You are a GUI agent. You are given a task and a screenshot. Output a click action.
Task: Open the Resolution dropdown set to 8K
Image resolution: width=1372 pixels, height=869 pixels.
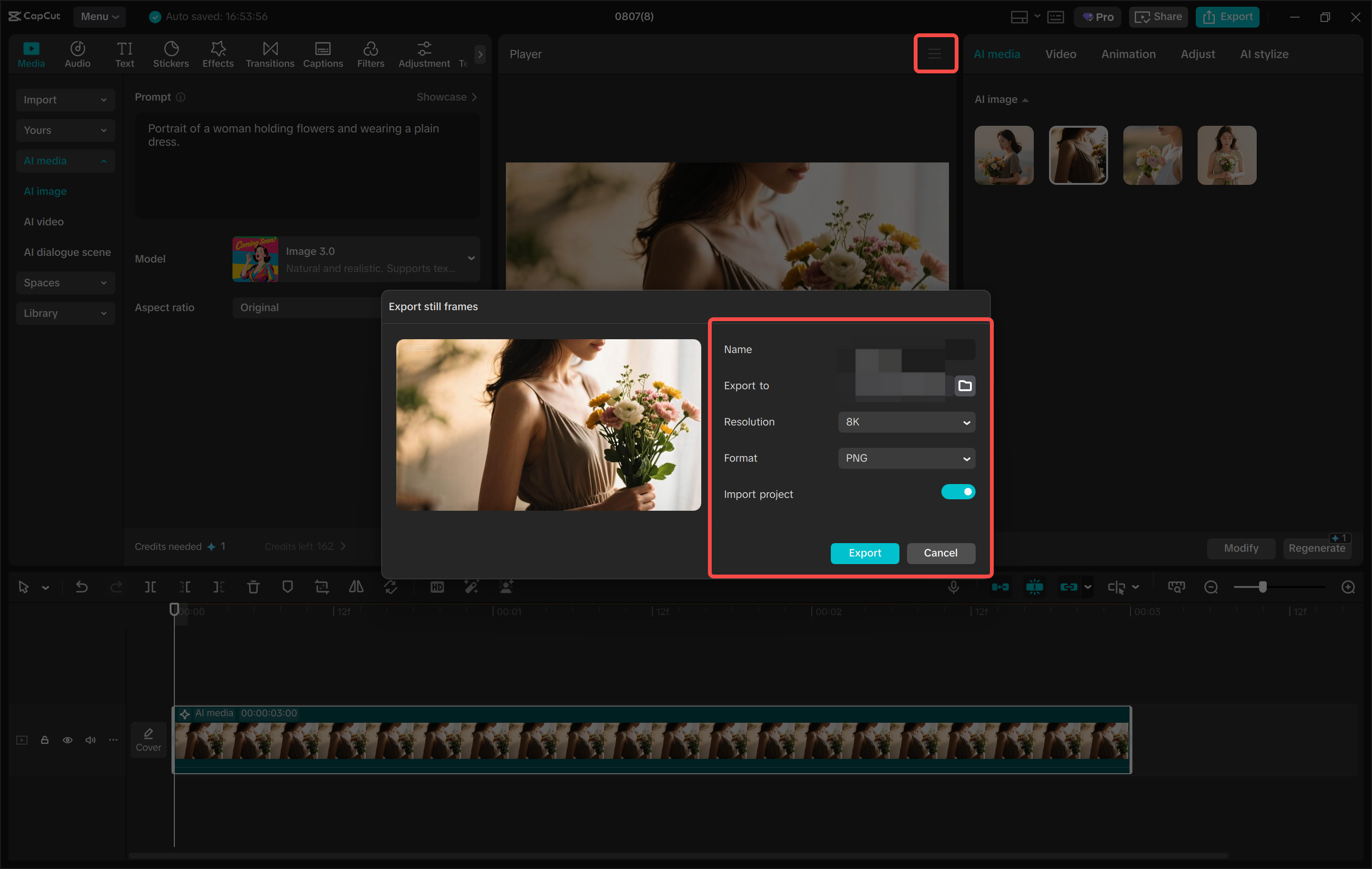pos(907,422)
